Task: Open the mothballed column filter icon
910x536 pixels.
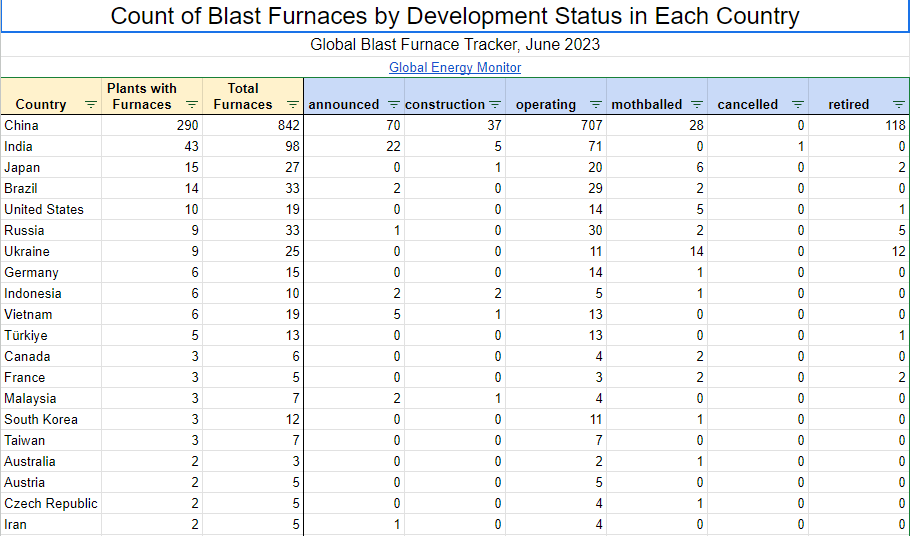Action: (x=696, y=104)
